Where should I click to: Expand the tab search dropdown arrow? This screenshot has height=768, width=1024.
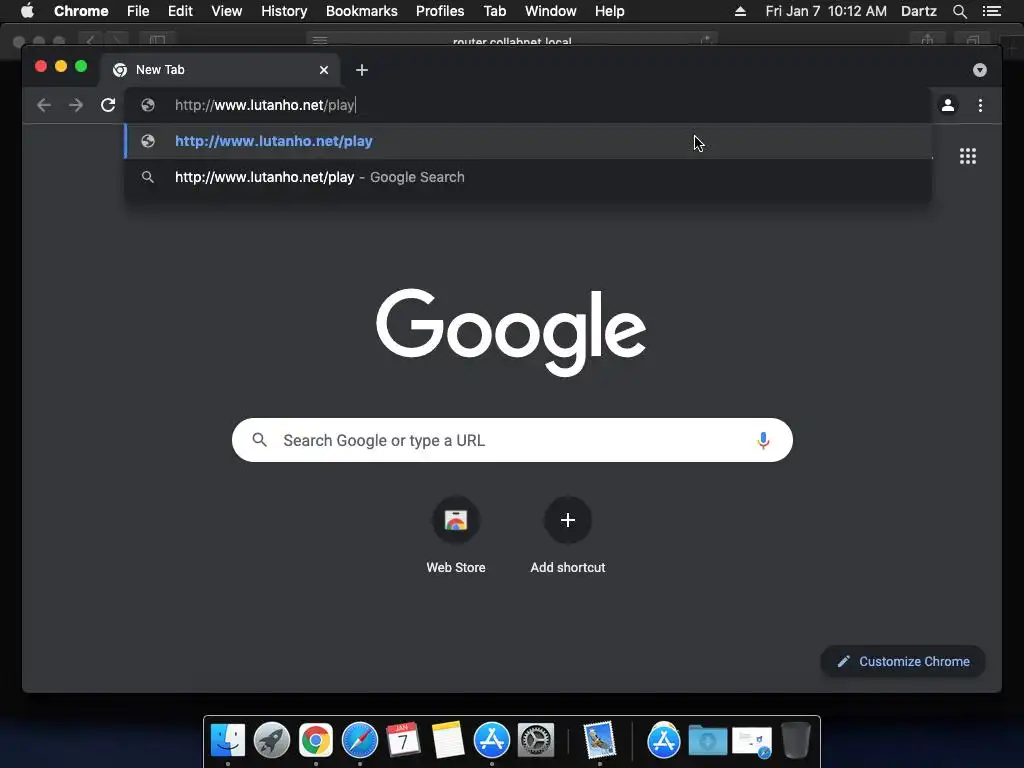pyautogui.click(x=980, y=70)
